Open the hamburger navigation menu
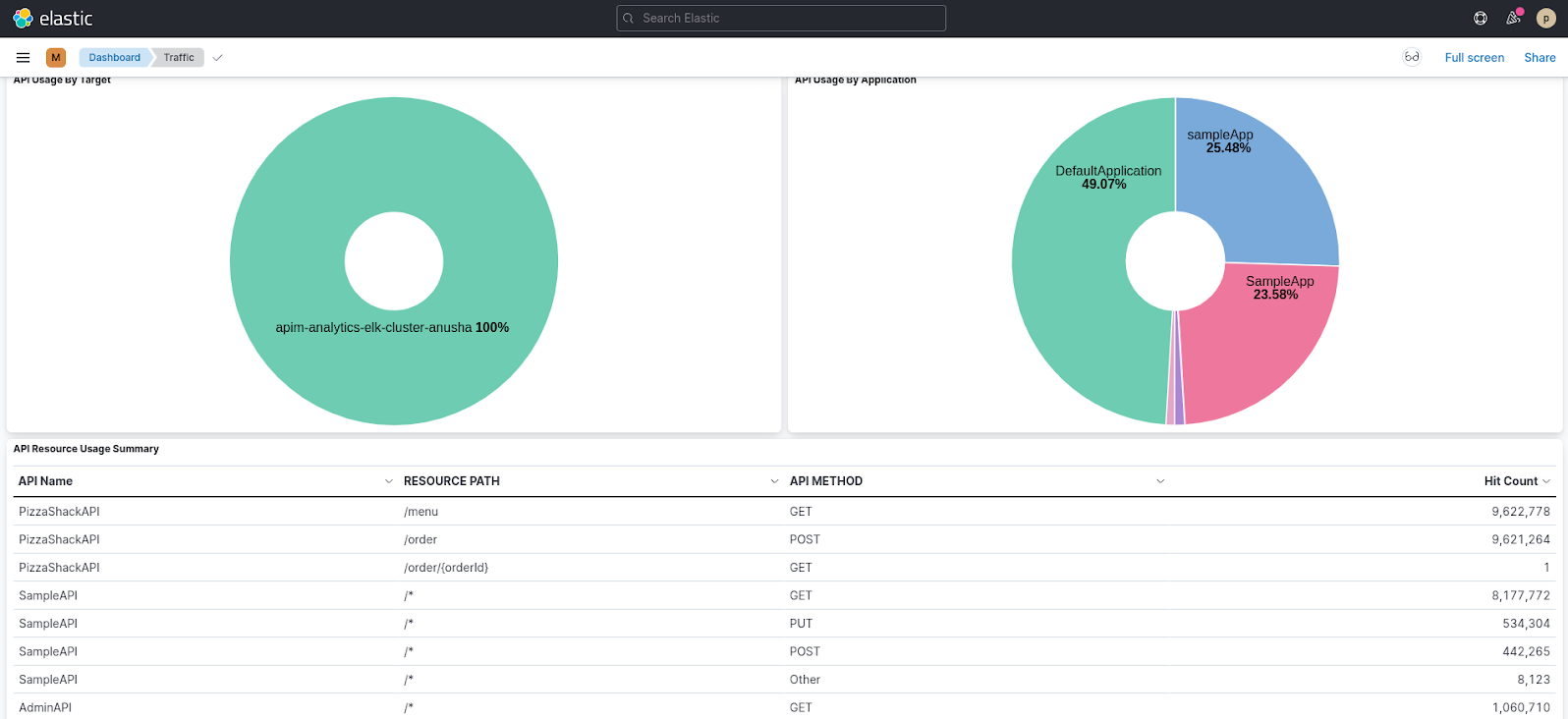1568x719 pixels. tap(24, 58)
